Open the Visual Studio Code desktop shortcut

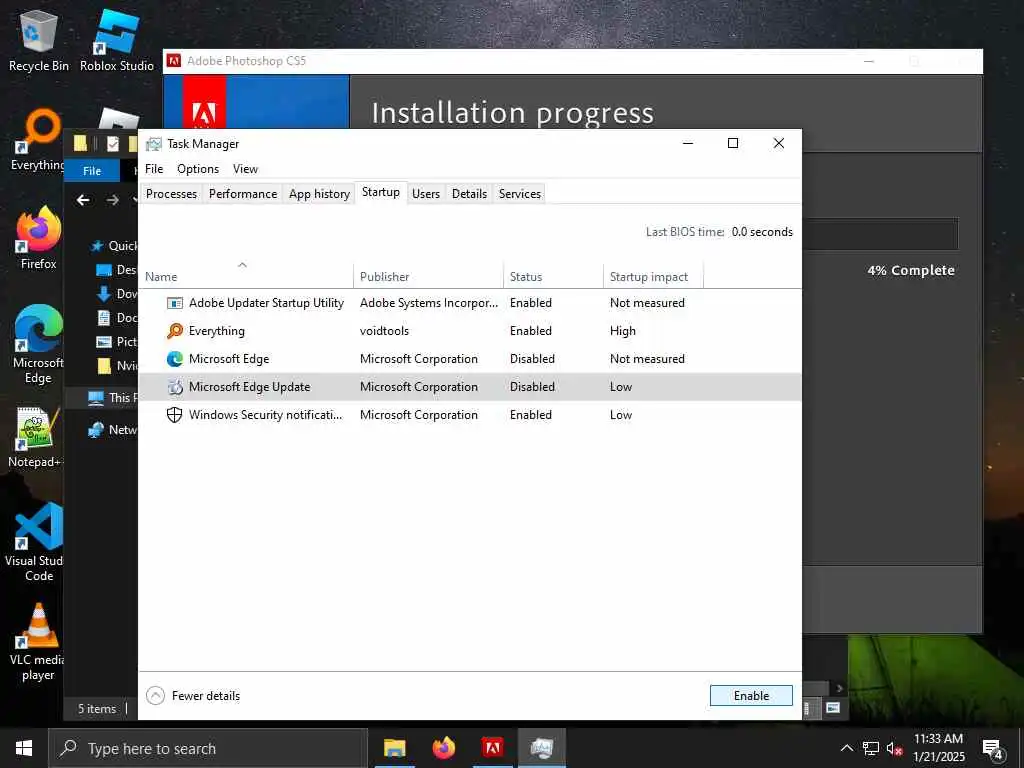pos(37,542)
